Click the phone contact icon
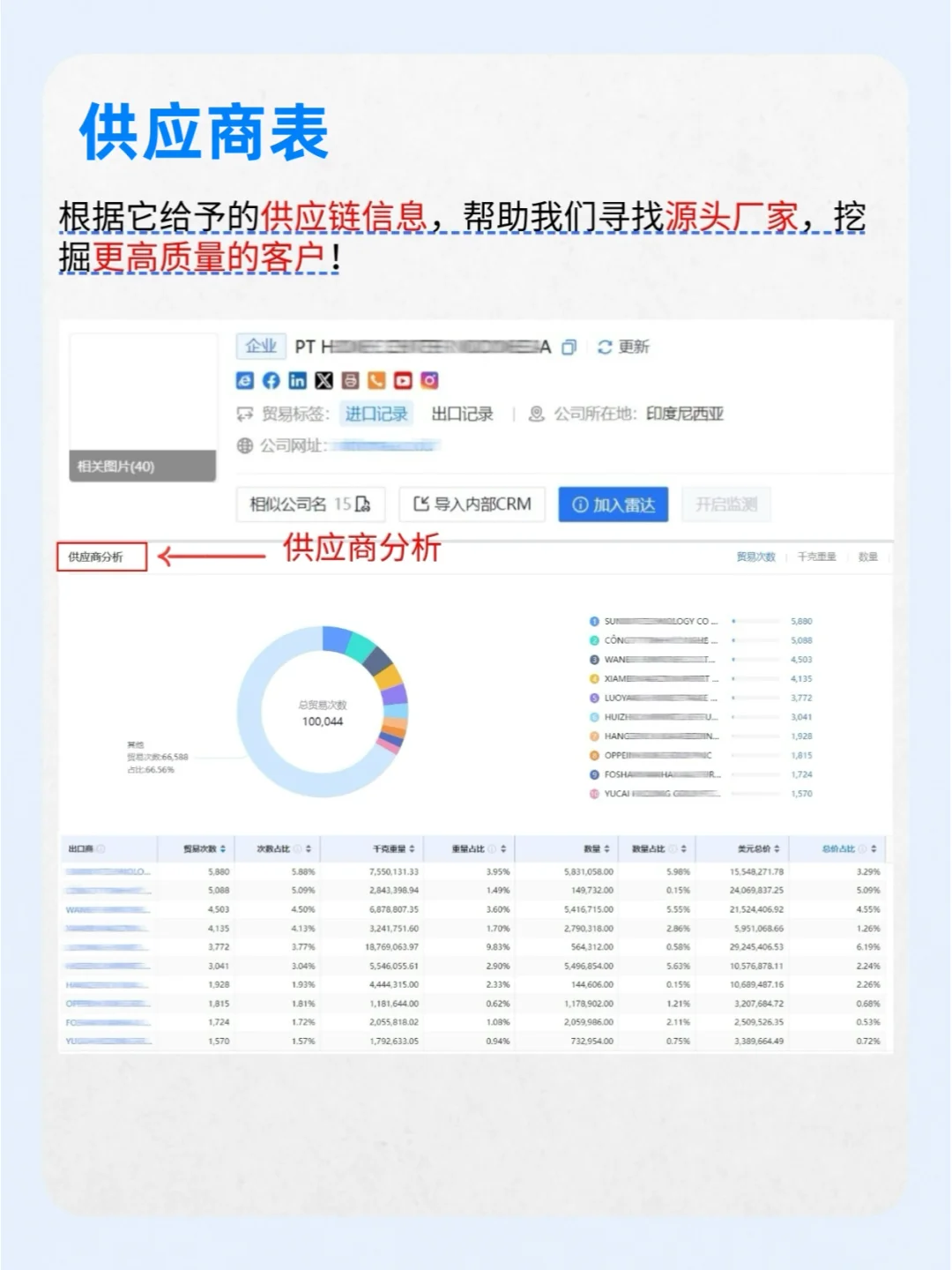 (x=377, y=381)
